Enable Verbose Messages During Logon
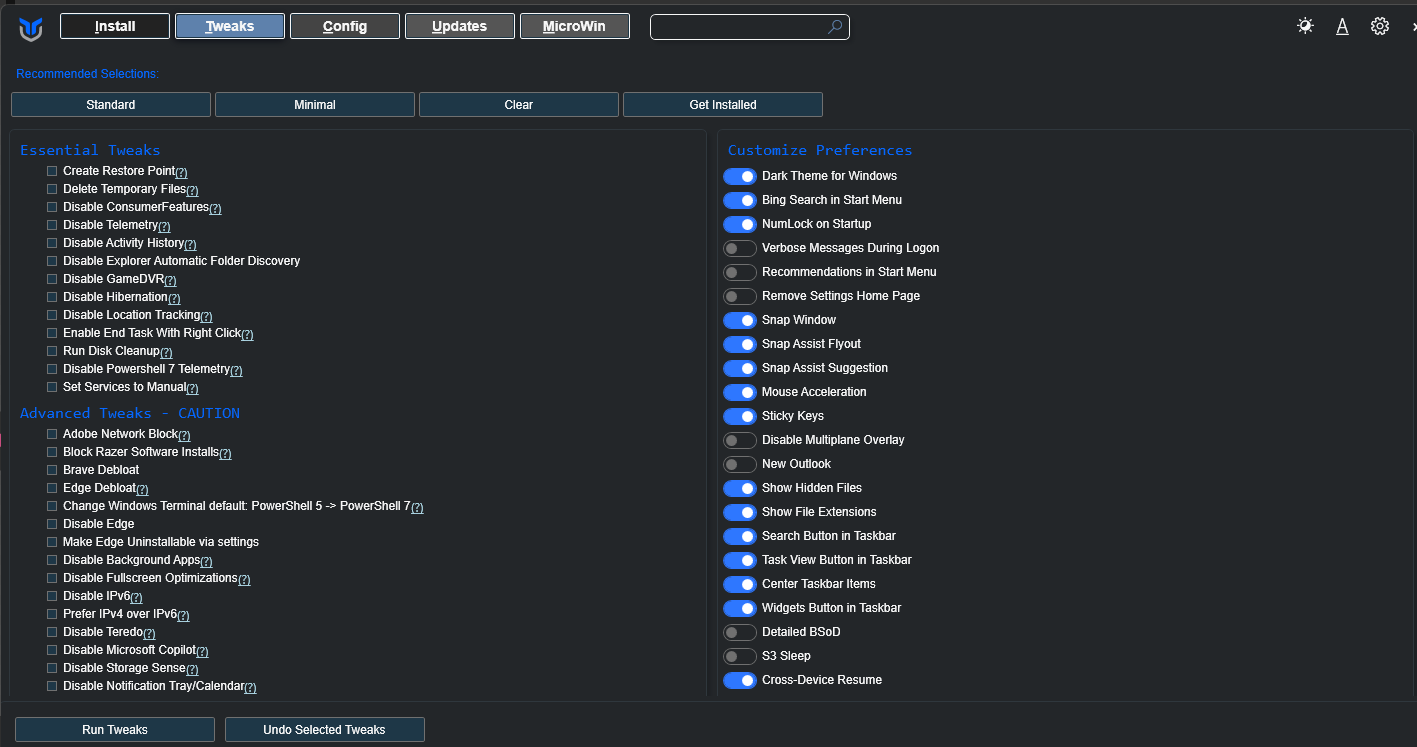Screen dimensions: 1417x747 click(x=740, y=248)
